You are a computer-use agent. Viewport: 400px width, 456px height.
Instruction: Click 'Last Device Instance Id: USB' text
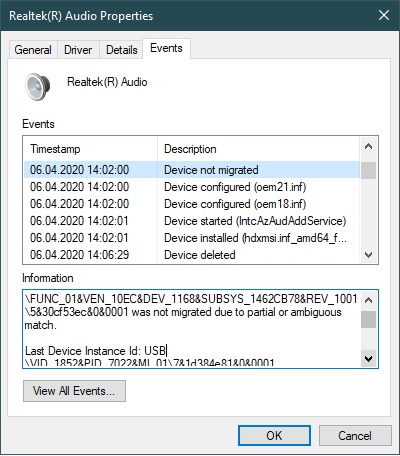click(x=95, y=351)
